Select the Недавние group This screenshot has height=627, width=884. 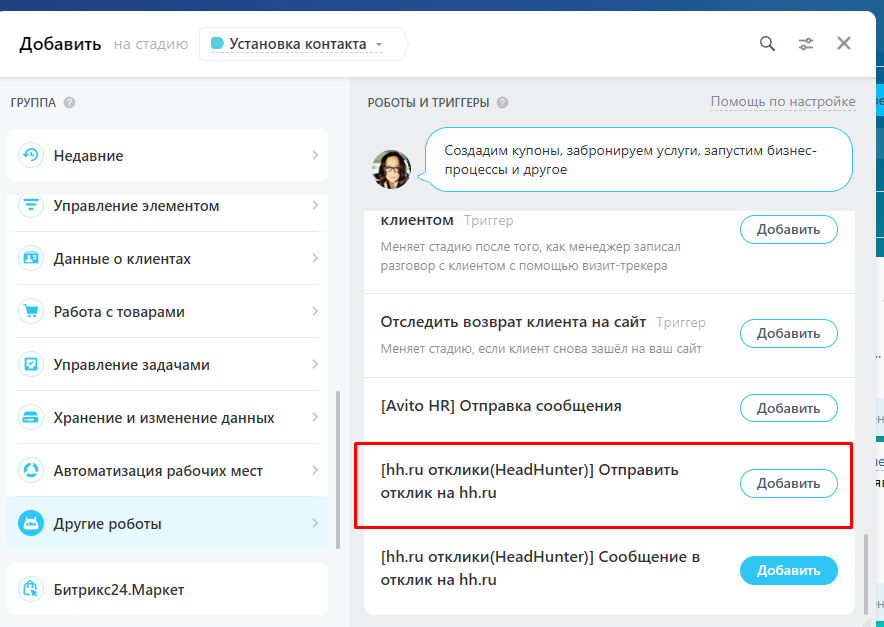pyautogui.click(x=167, y=155)
